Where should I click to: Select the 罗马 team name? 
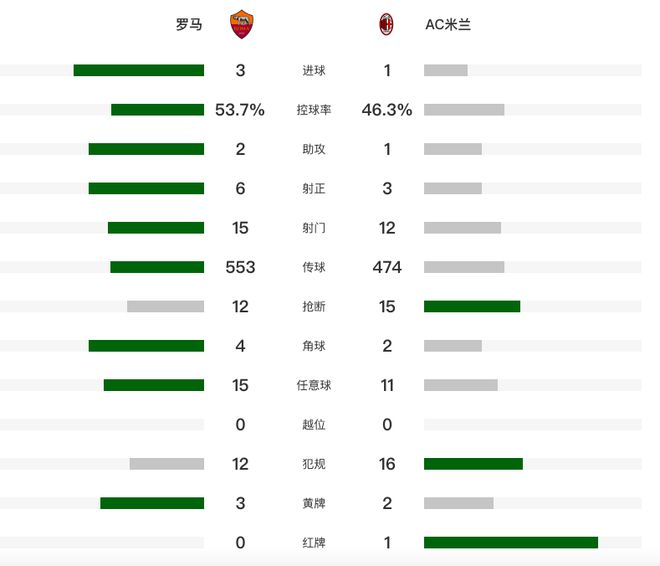point(189,25)
